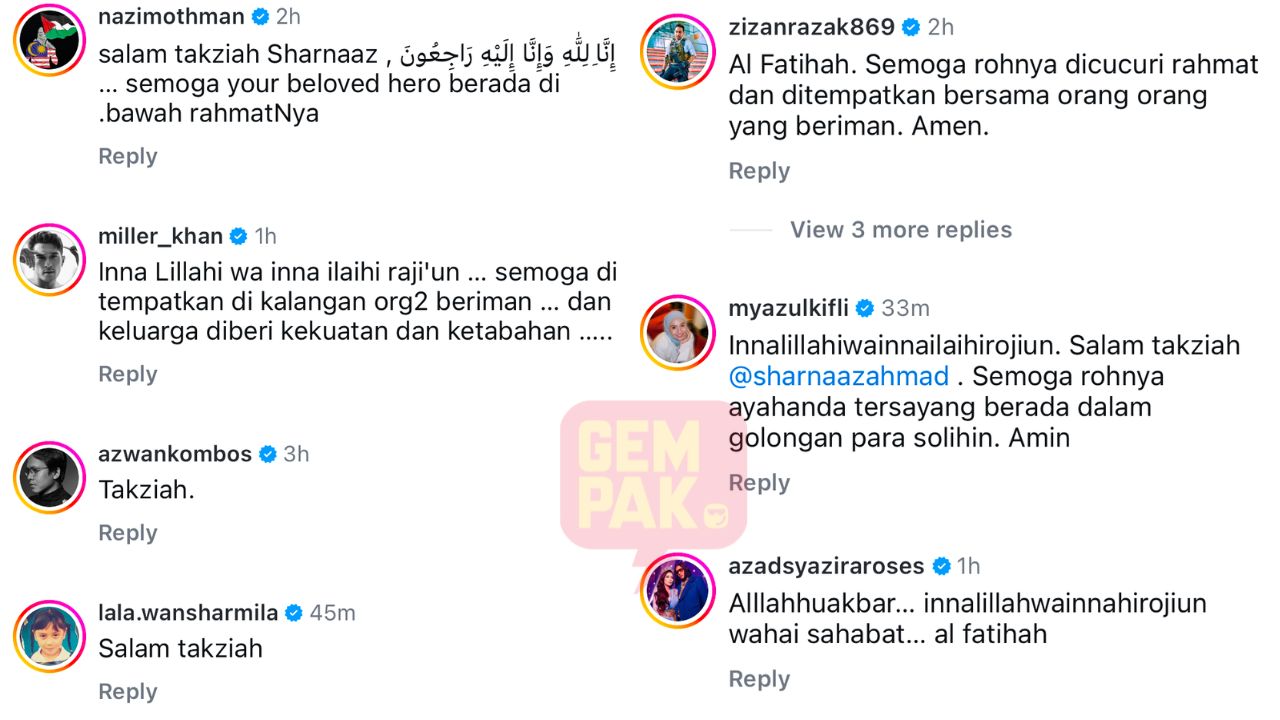1280x720 pixels.
Task: Open myazulkifli's profile avatar
Action: [679, 331]
